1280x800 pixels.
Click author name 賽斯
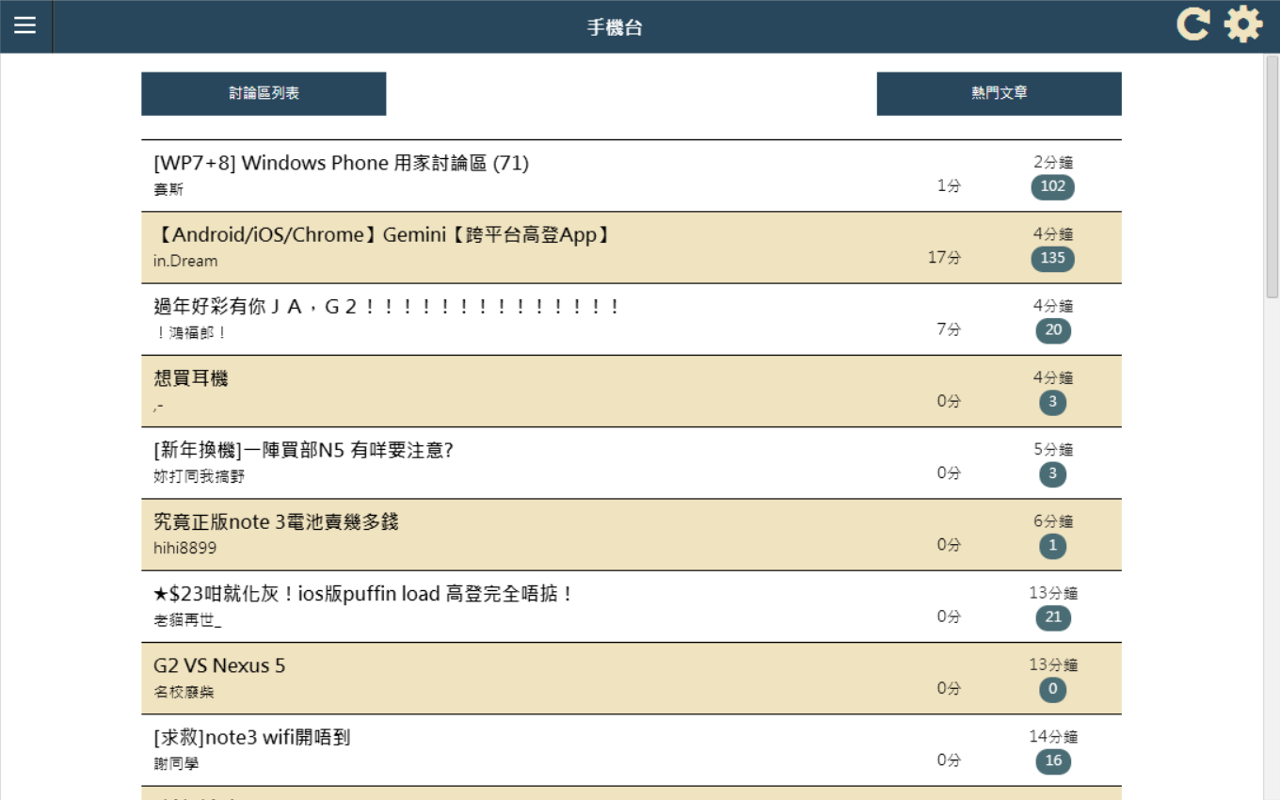169,190
